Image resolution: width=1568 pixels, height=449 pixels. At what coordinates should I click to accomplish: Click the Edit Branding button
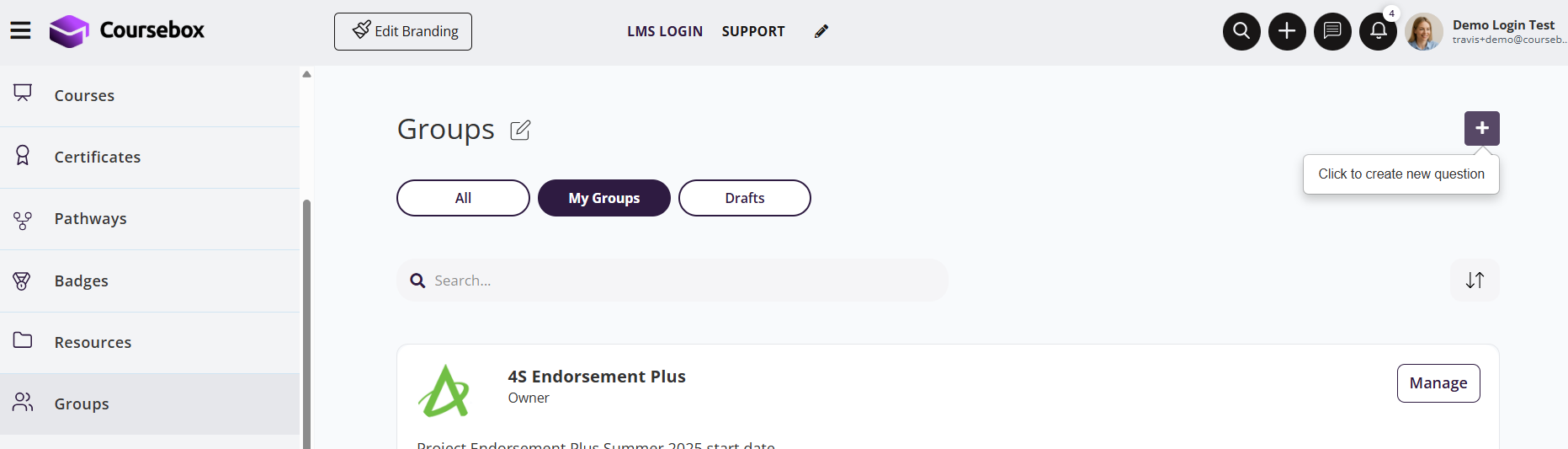pos(403,31)
